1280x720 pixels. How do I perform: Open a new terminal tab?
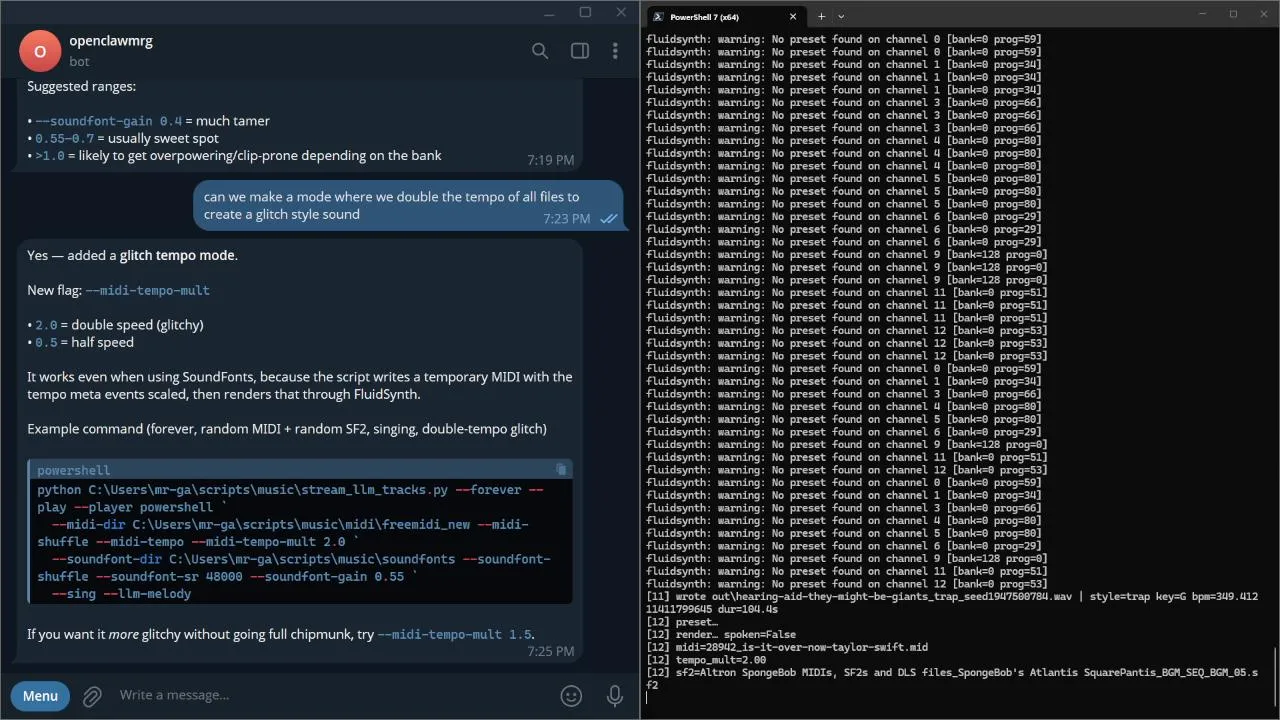821,16
